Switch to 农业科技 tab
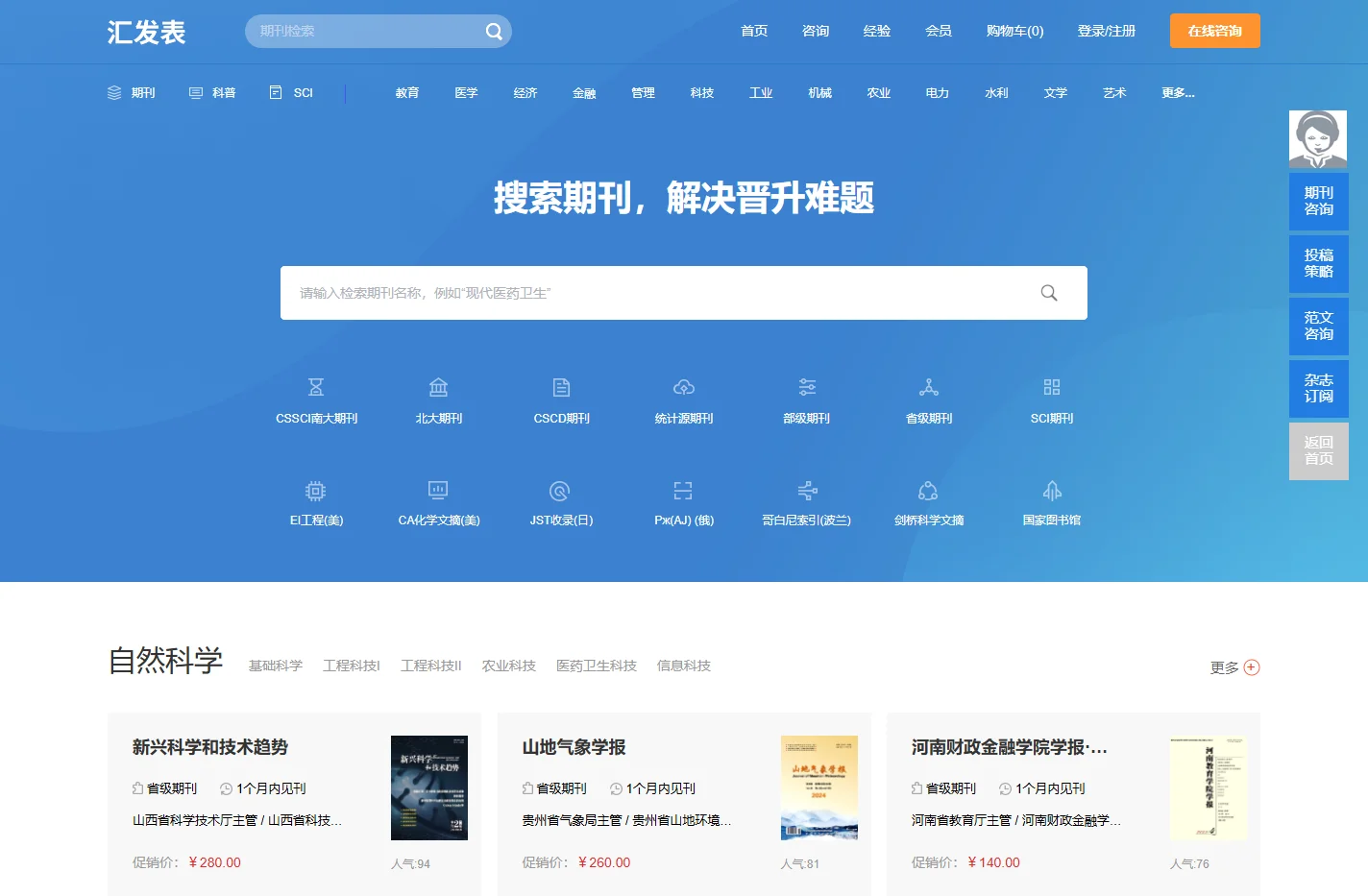The width and height of the screenshot is (1368, 896). [x=509, y=666]
